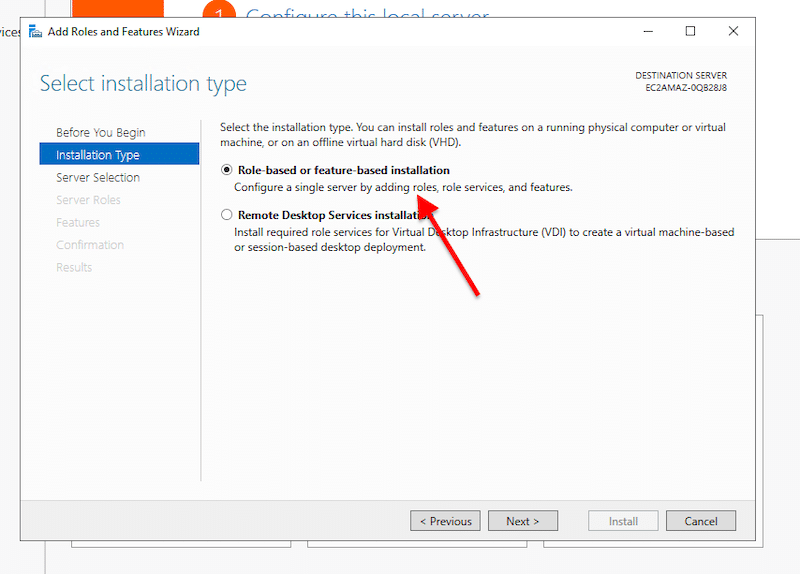This screenshot has height=574, width=800.
Task: Select Remote Desktop Services installation radio
Action: (227, 215)
